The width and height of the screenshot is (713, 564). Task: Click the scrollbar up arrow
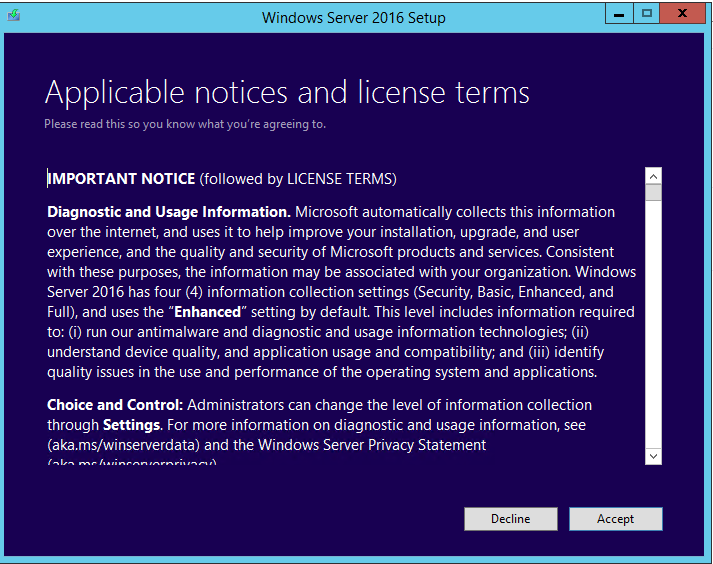(x=653, y=176)
